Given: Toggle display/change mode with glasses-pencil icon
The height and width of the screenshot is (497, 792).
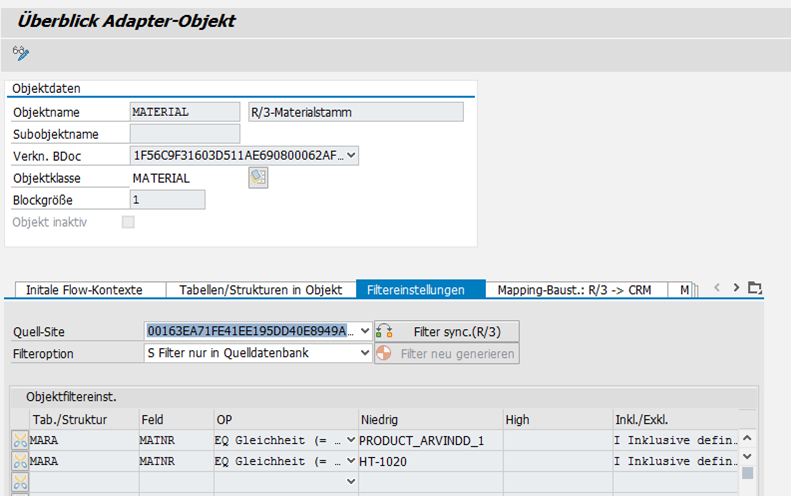Looking at the screenshot, I should click(x=21, y=53).
